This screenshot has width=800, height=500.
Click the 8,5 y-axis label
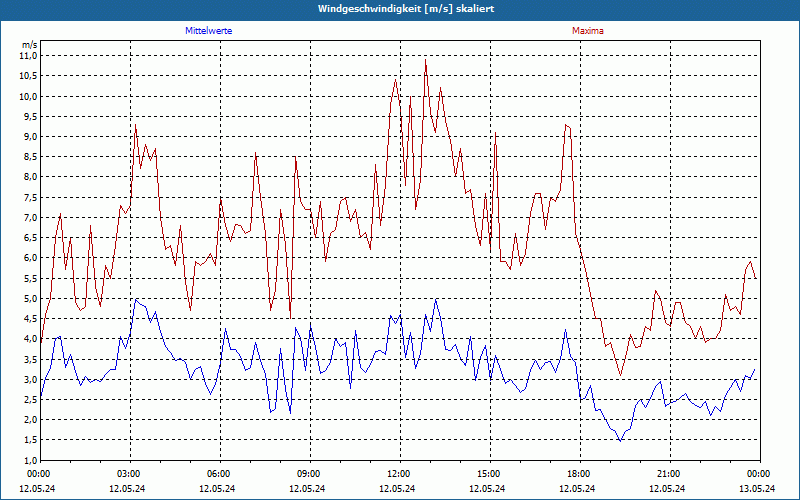point(31,157)
